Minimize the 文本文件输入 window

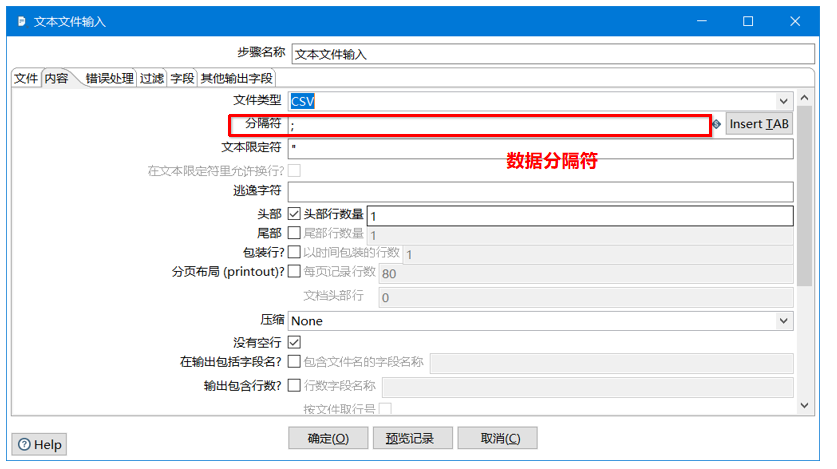[701, 21]
